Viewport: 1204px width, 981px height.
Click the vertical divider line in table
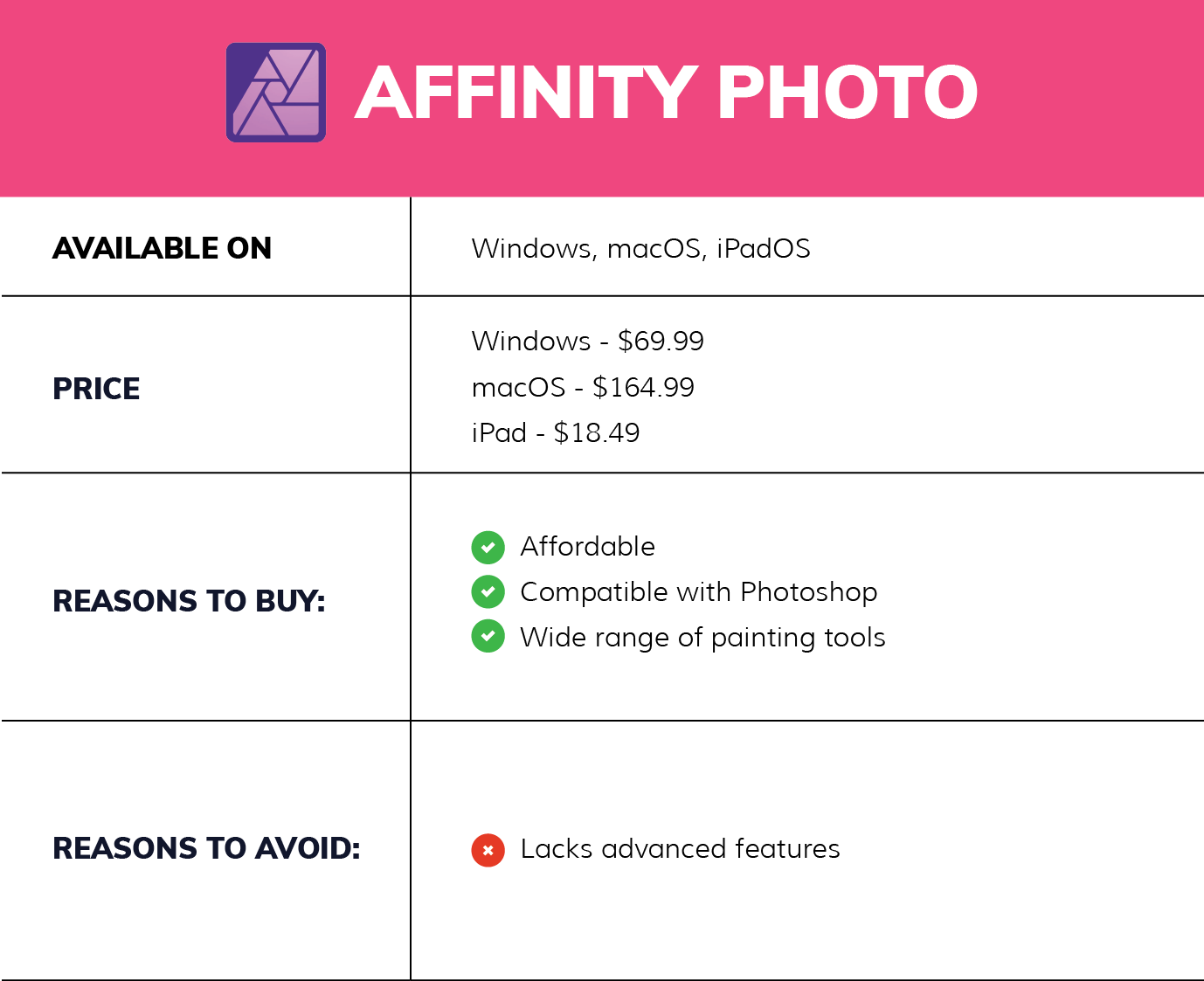pyautogui.click(x=411, y=588)
